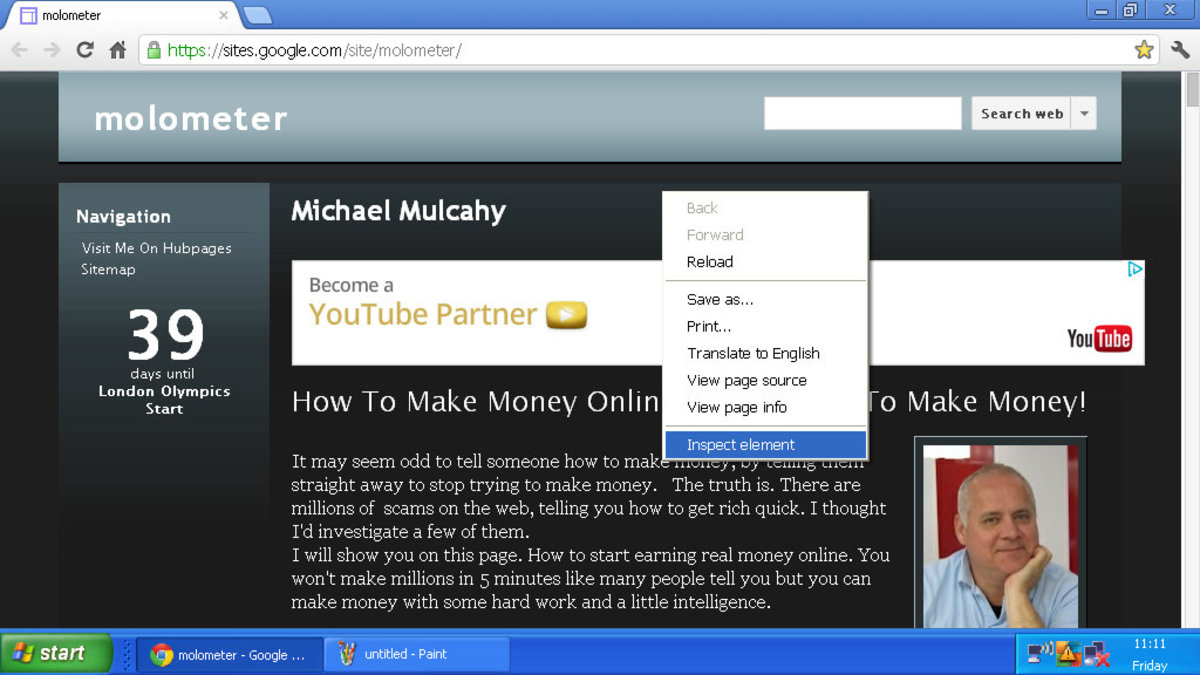Viewport: 1200px width, 675px height.
Task: Select Translate to English
Action: click(753, 353)
